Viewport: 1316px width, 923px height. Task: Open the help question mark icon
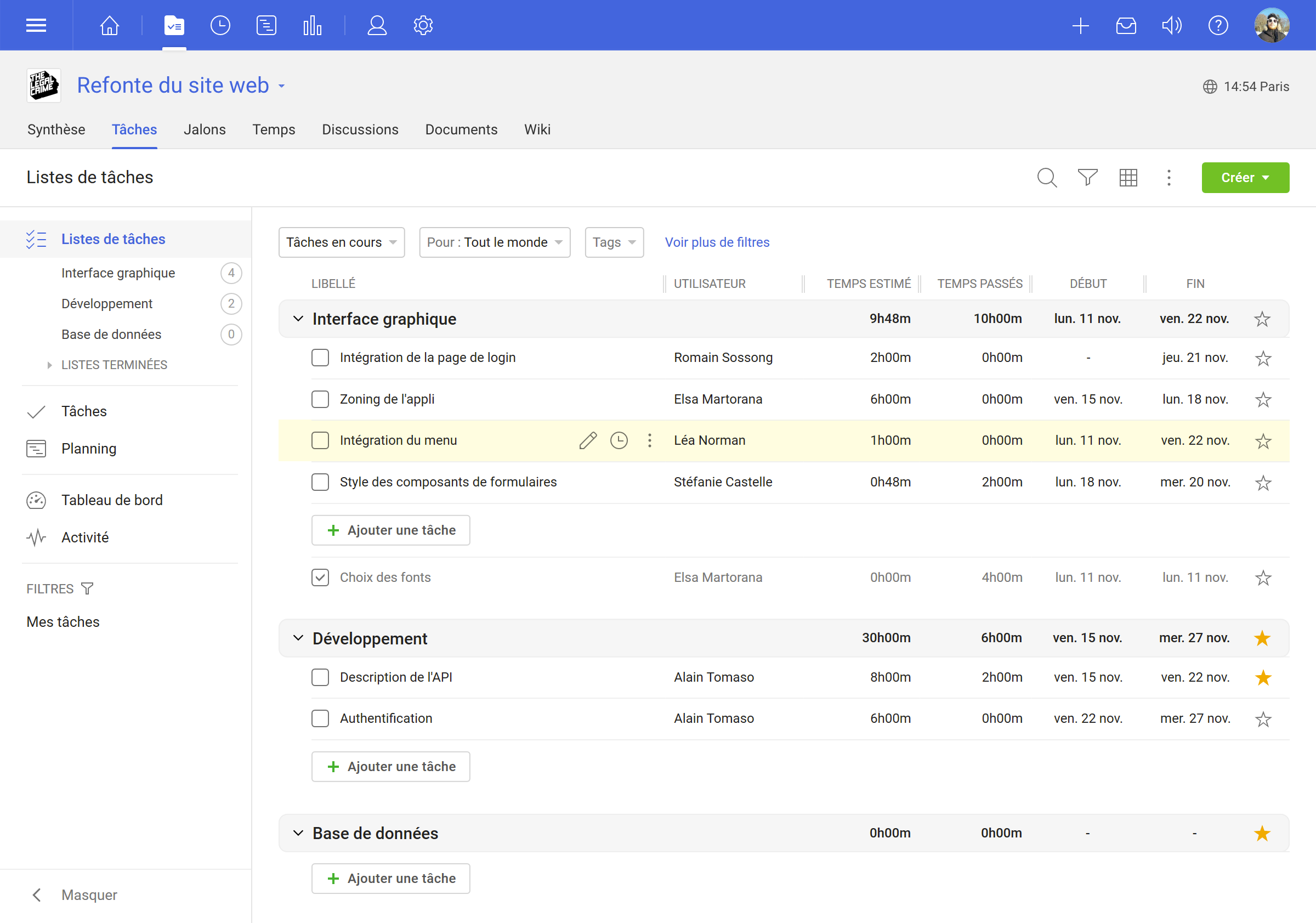(x=1218, y=25)
